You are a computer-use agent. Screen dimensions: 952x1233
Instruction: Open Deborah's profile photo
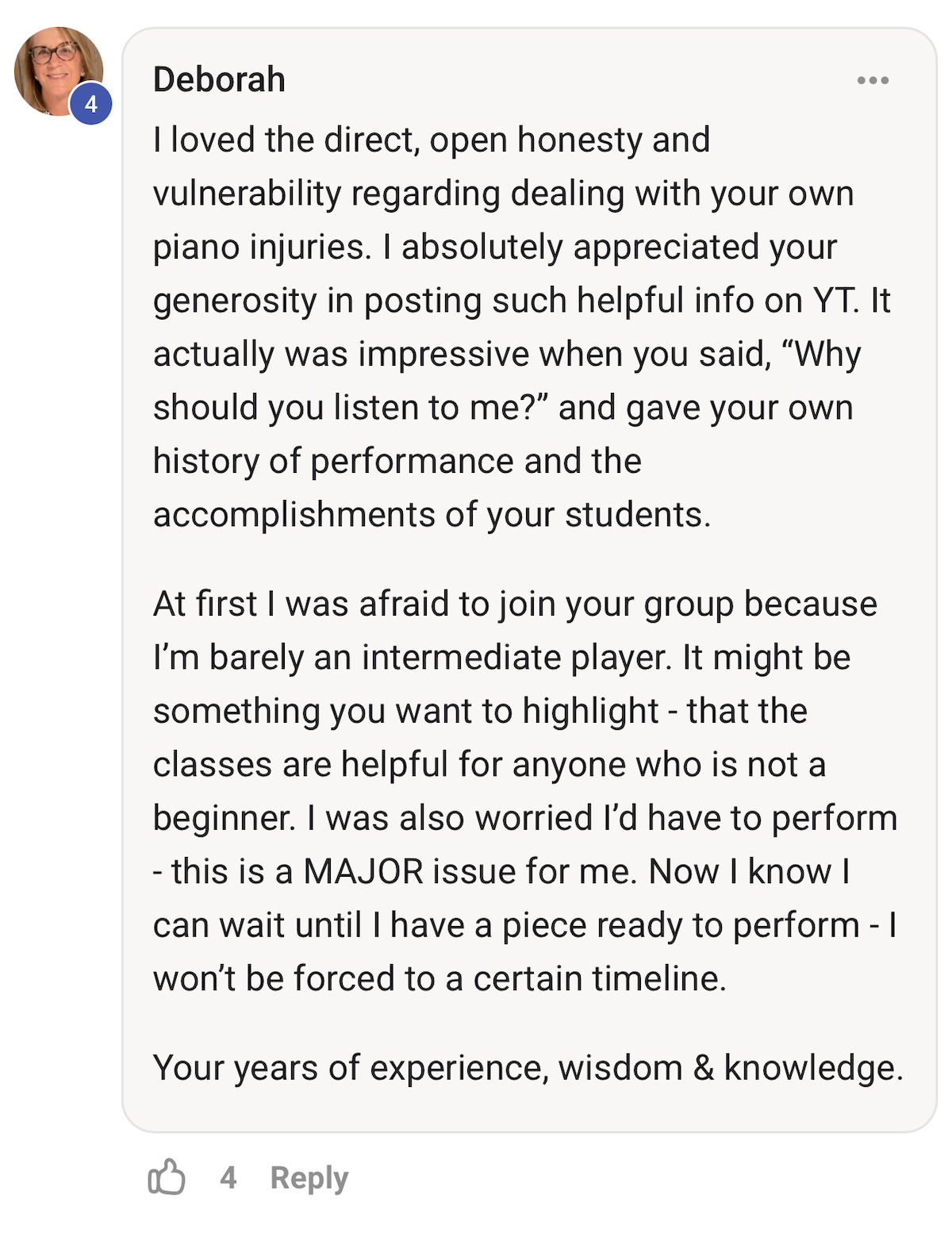pyautogui.click(x=59, y=71)
